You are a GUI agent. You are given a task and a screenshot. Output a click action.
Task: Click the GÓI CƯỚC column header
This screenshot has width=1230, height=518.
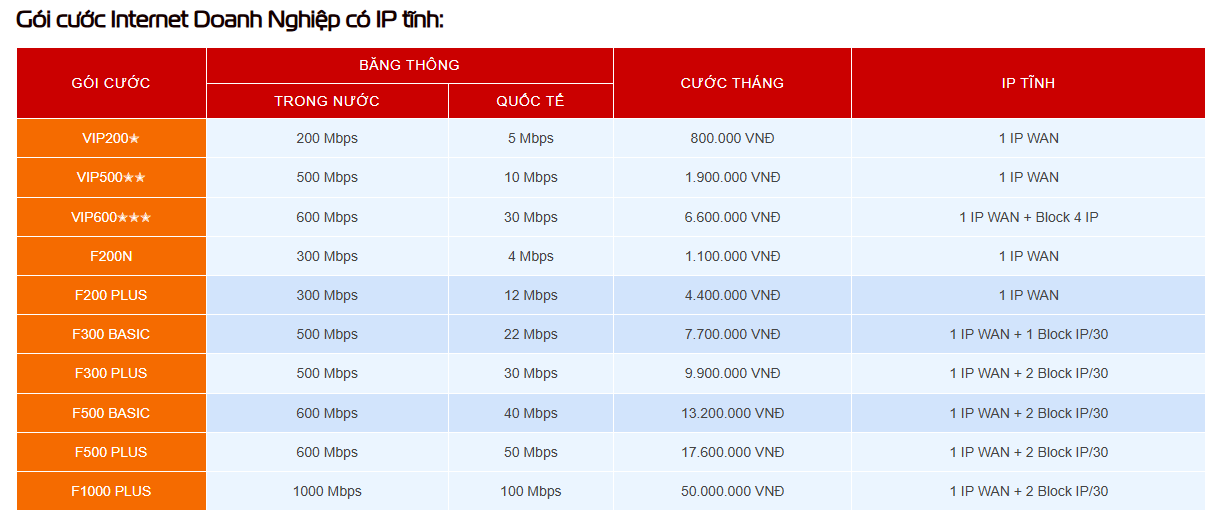point(111,83)
